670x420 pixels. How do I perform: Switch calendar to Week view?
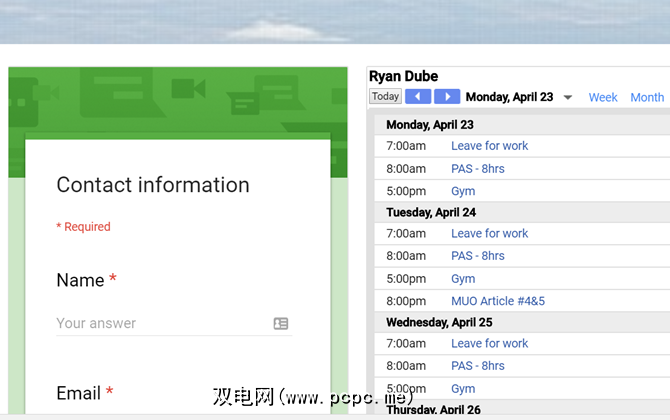click(602, 97)
